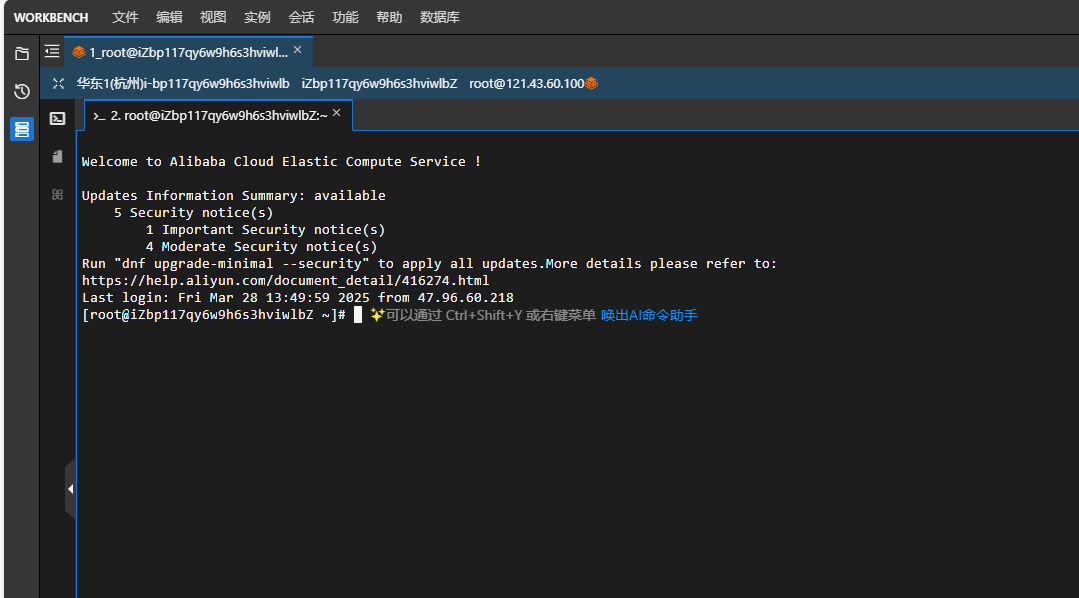Click the 'Last login' line in terminal
Image resolution: width=1079 pixels, height=598 pixels.
(x=298, y=298)
